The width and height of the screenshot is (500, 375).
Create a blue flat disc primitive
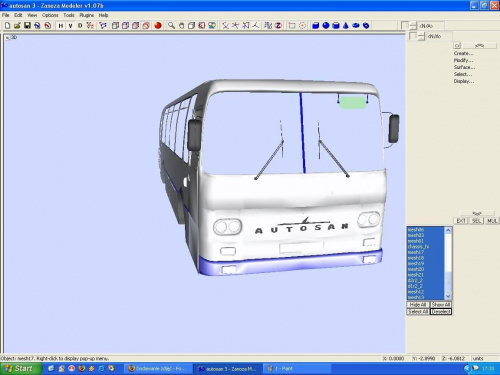(356, 25)
